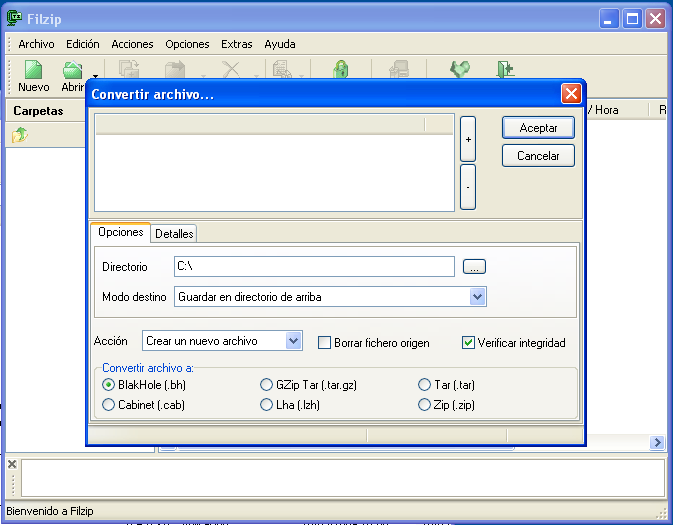Select Tar (.tar) format

(424, 385)
